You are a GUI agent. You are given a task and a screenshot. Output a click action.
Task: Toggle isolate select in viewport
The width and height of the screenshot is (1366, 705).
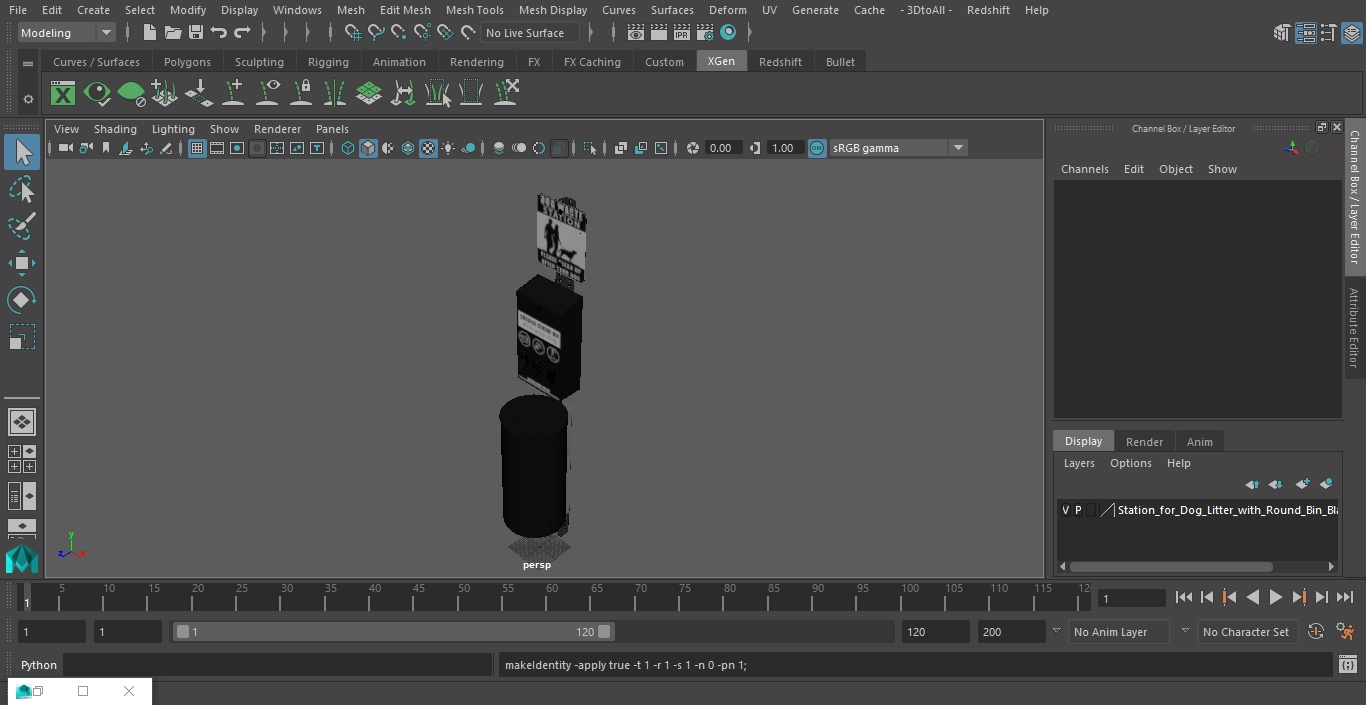coord(590,148)
